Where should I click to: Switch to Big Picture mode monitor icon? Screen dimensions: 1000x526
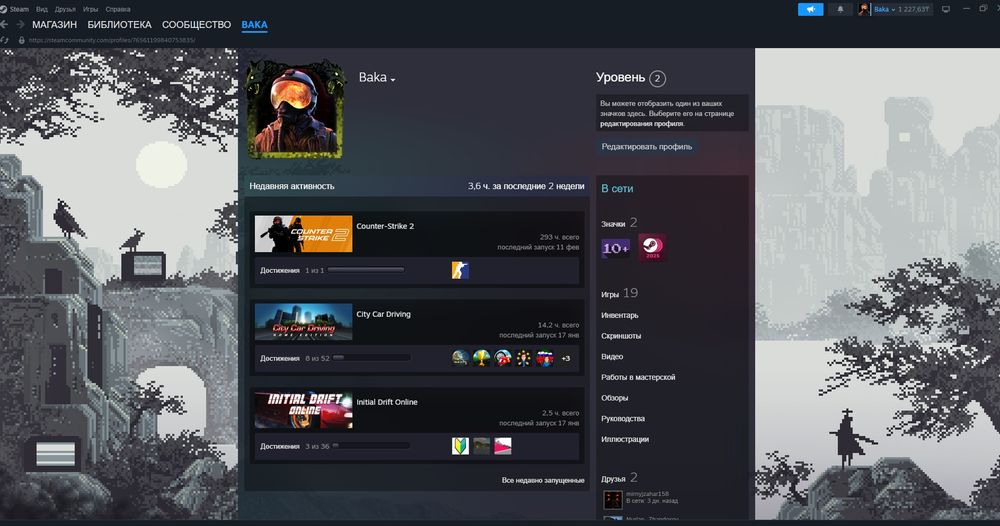[946, 9]
